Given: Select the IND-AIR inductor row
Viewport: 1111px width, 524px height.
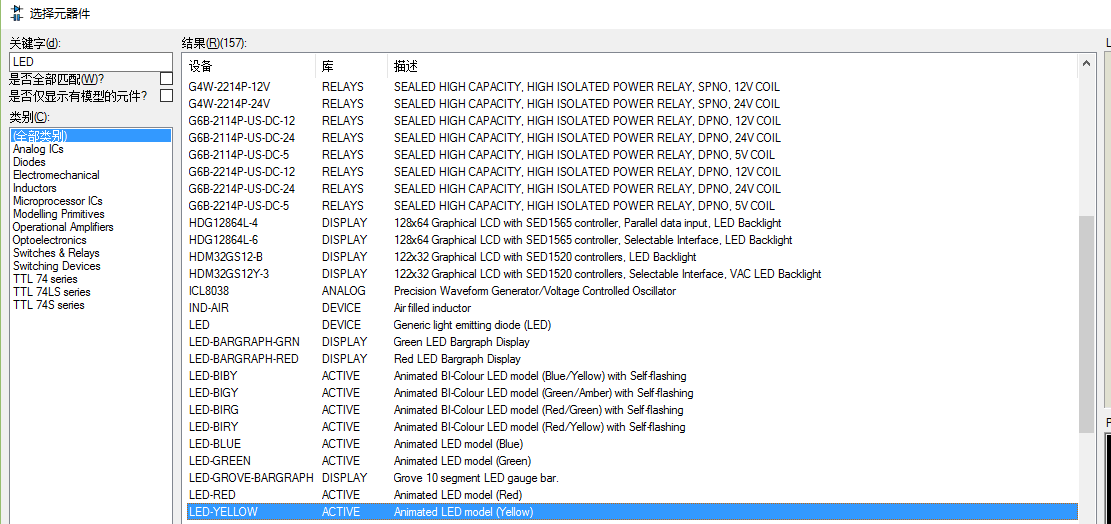Looking at the screenshot, I should pos(632,307).
